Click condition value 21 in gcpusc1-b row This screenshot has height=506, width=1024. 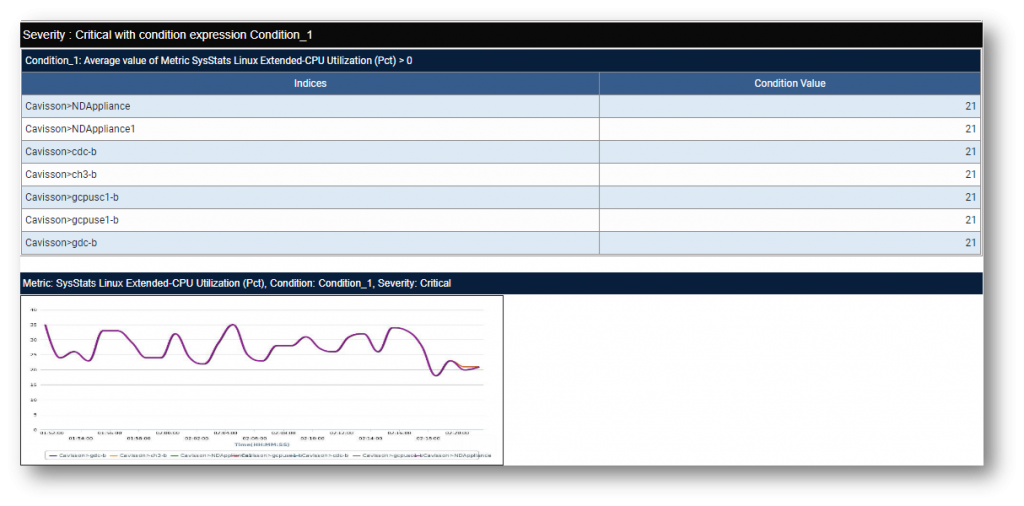point(790,197)
